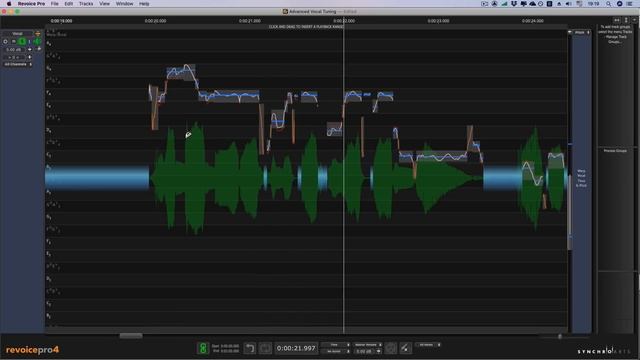Adjust the monitor 0.00 dB stepper
The height and width of the screenshot is (360, 640).
(378, 351)
